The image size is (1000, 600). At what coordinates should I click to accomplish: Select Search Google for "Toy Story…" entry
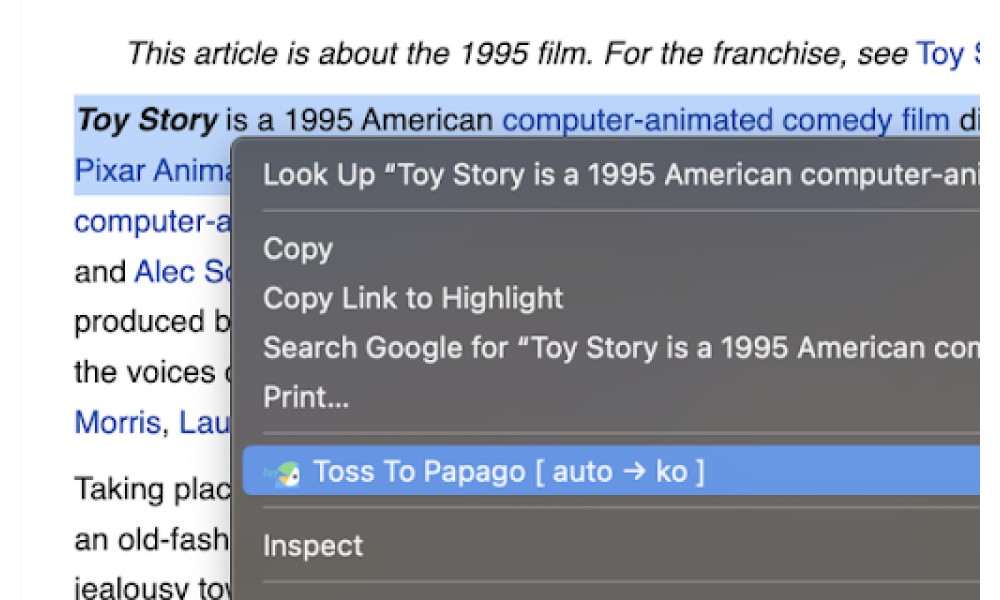621,348
